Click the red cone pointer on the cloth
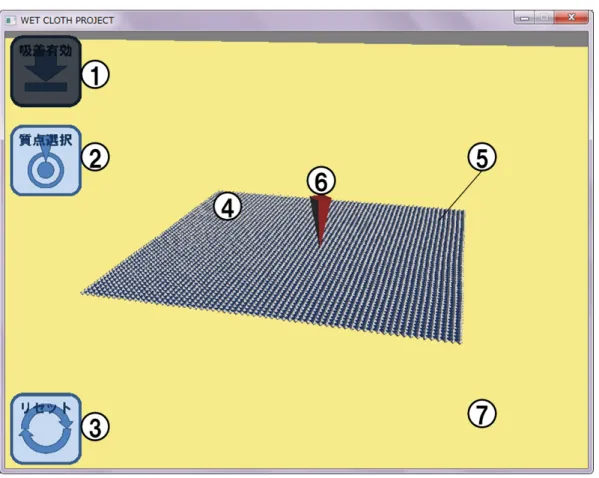The width and height of the screenshot is (599, 478). click(x=320, y=221)
